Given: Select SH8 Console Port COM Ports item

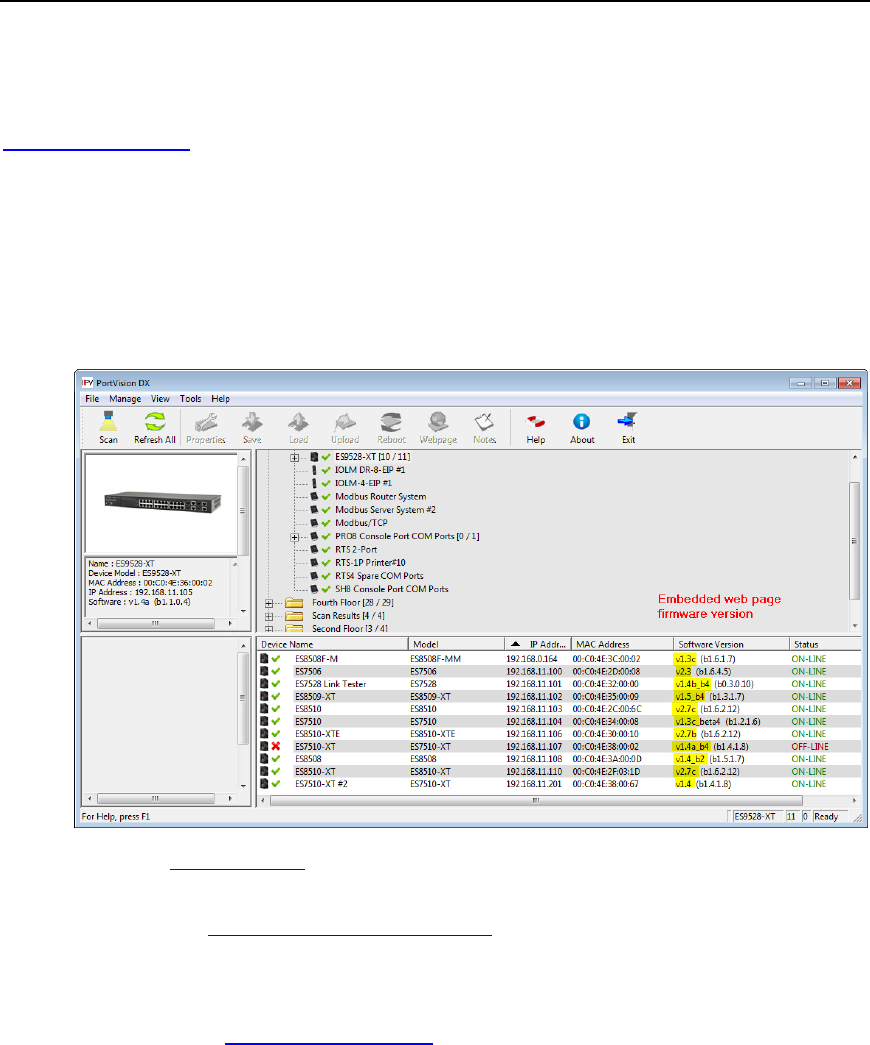Looking at the screenshot, I should [391, 589].
